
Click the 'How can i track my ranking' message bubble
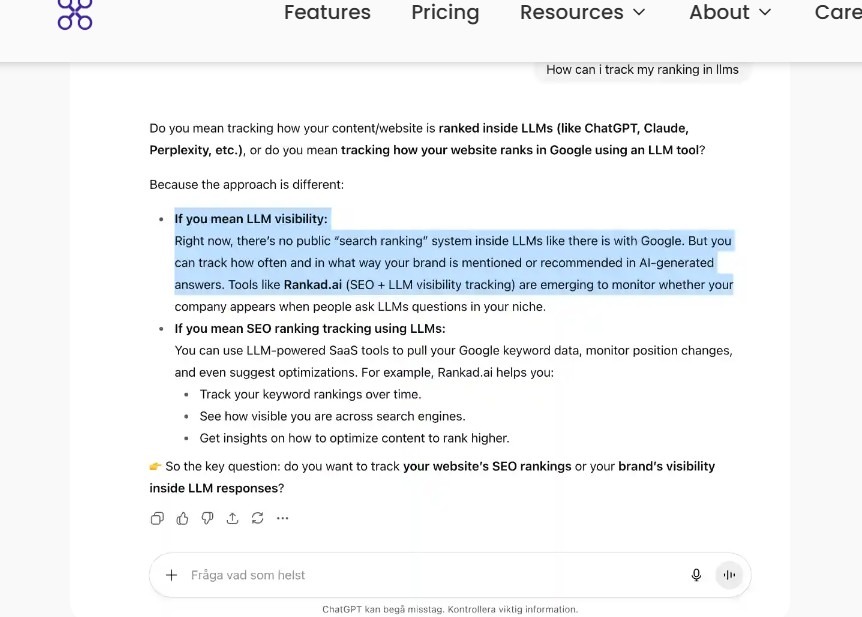pyautogui.click(x=642, y=70)
